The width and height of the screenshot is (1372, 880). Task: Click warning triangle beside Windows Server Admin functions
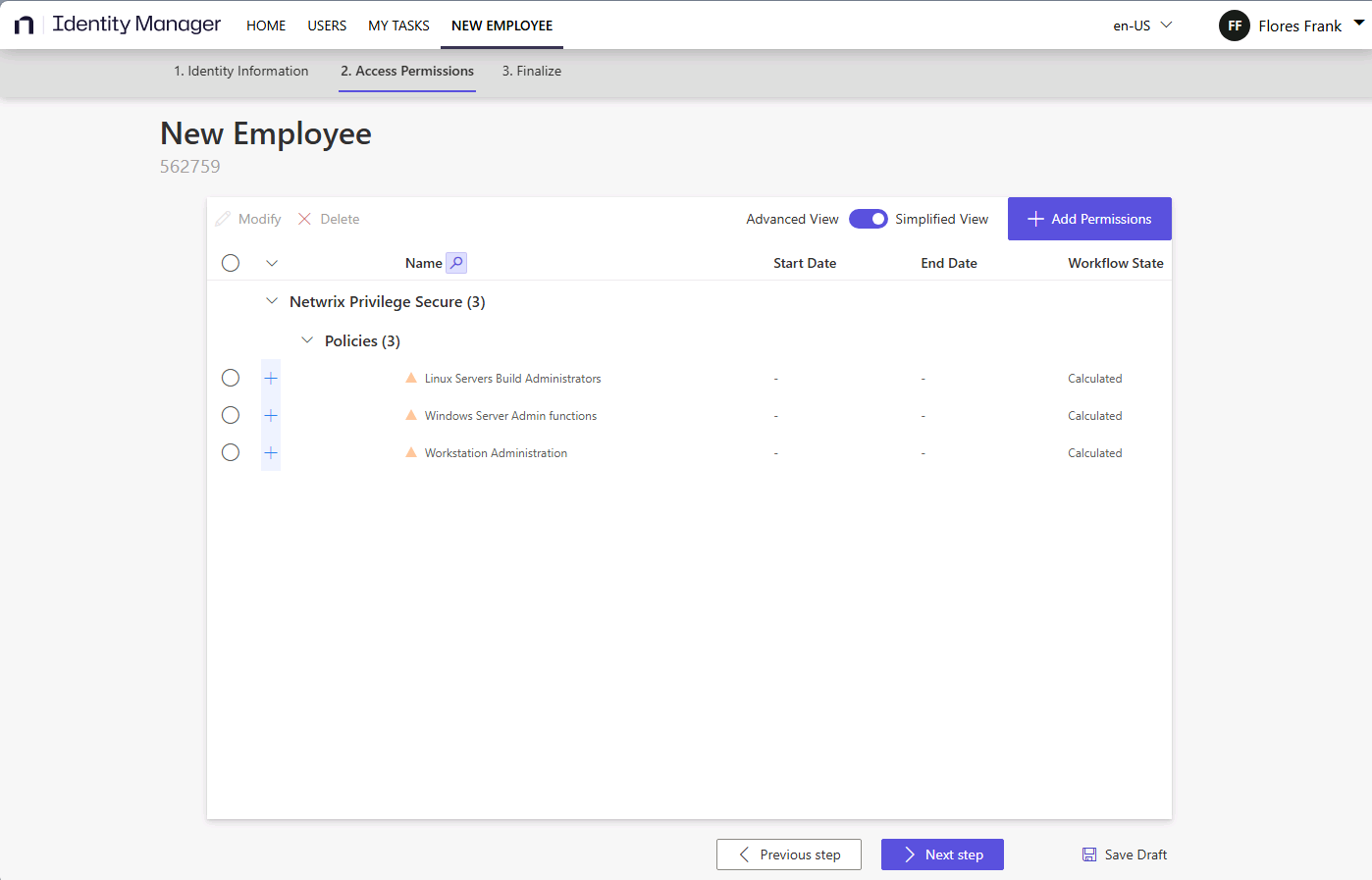[411, 415]
